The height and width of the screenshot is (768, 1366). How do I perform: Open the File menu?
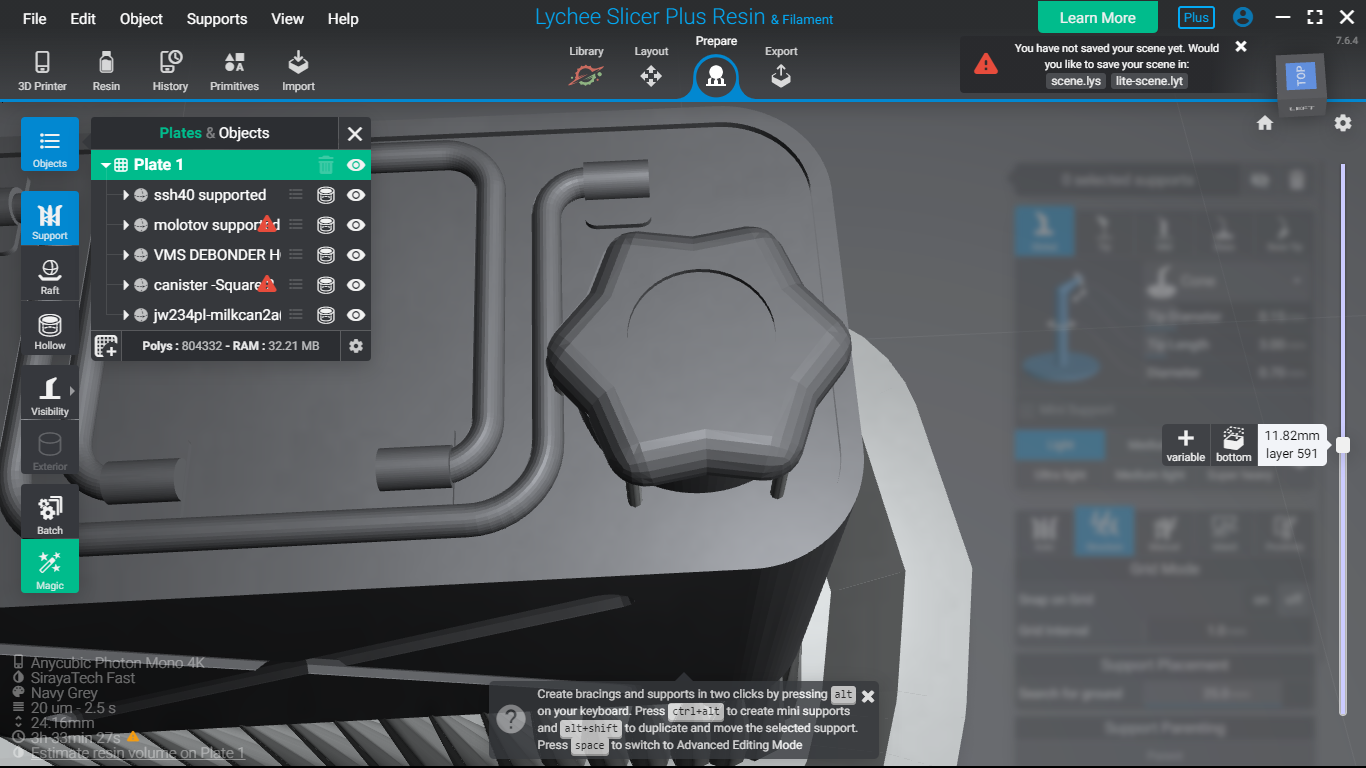coord(34,19)
